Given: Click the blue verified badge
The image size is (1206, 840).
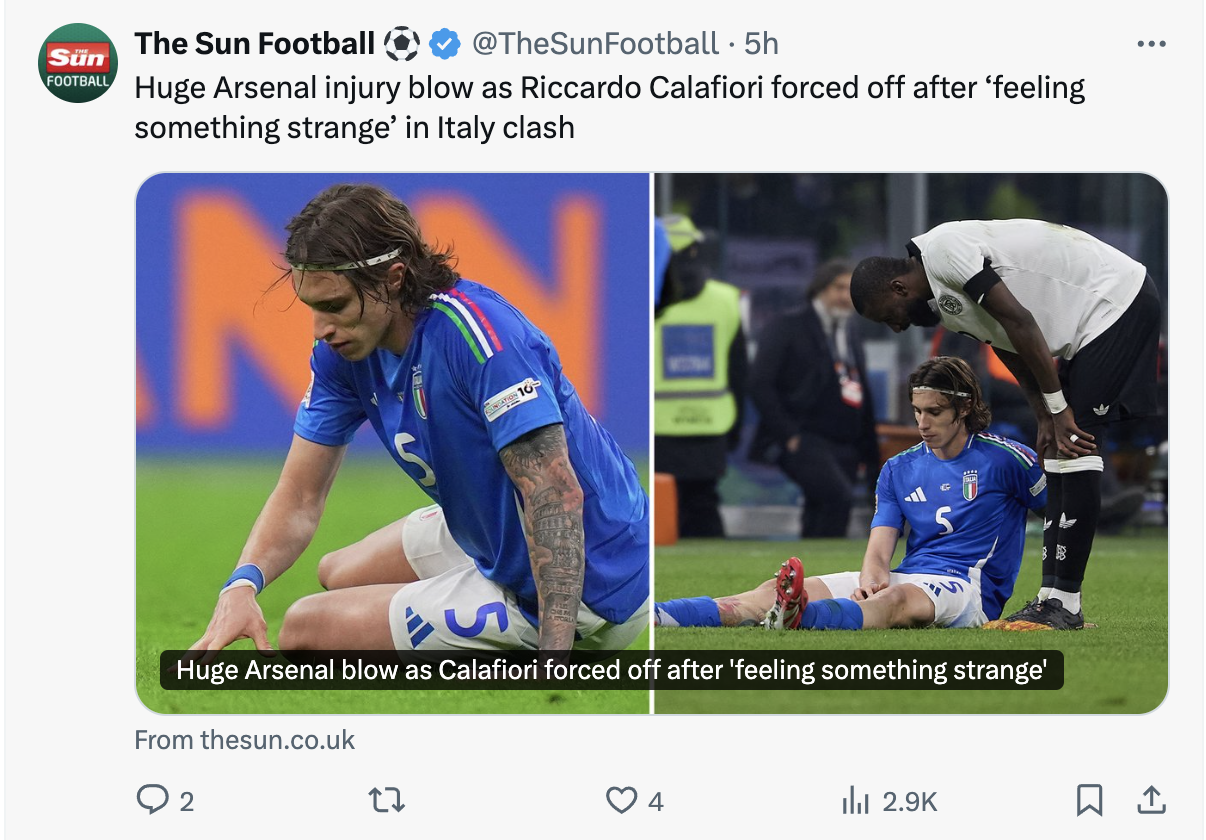Looking at the screenshot, I should (444, 44).
